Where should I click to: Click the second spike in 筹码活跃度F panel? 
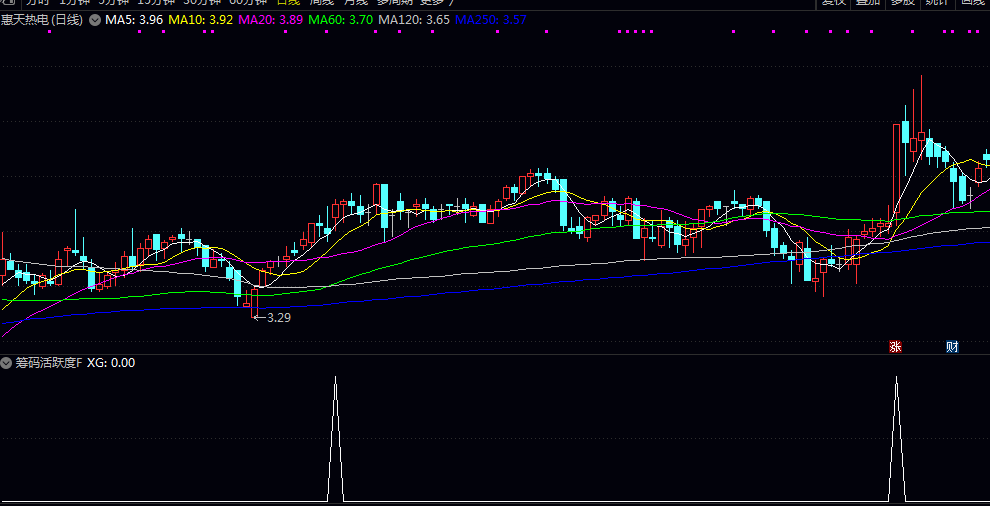(x=896, y=440)
